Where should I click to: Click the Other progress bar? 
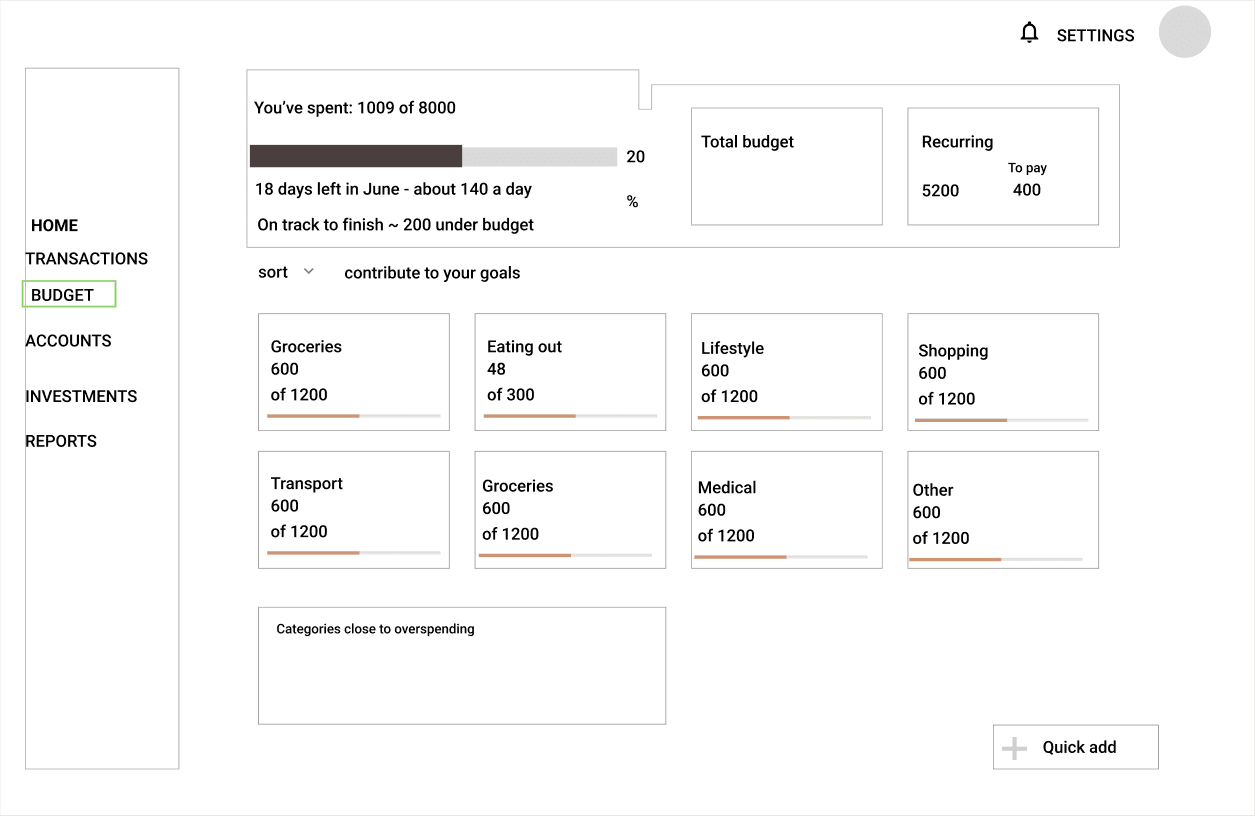pyautogui.click(x=995, y=560)
